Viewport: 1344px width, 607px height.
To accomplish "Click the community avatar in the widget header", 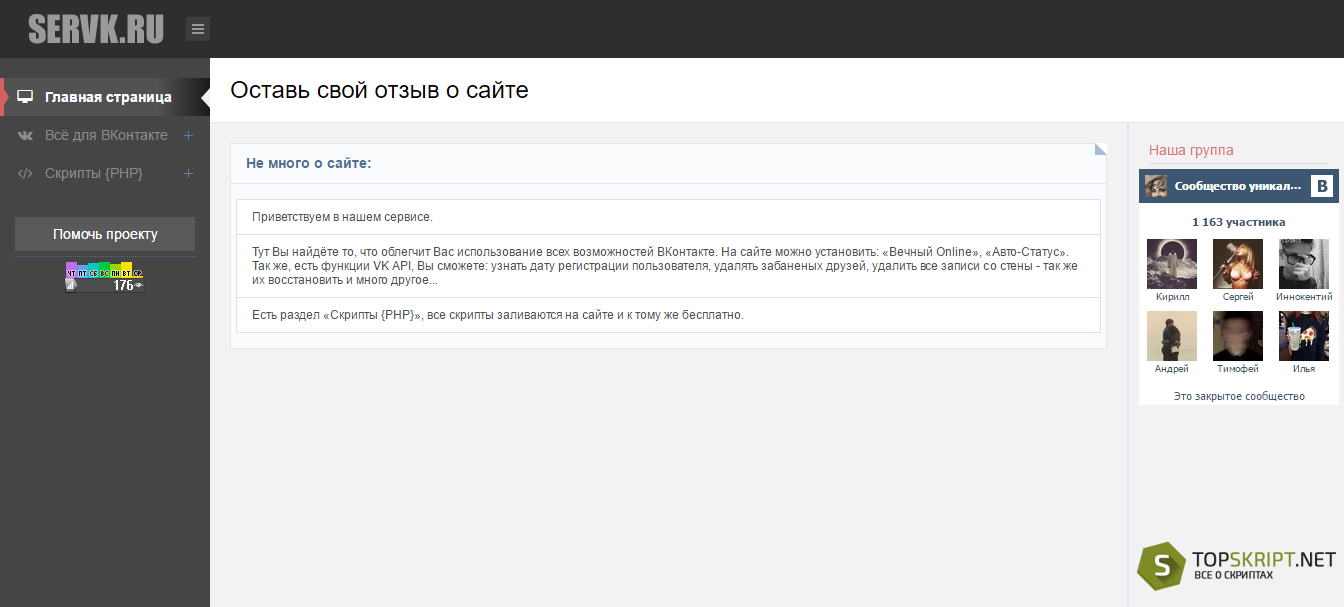I will (1156, 186).
